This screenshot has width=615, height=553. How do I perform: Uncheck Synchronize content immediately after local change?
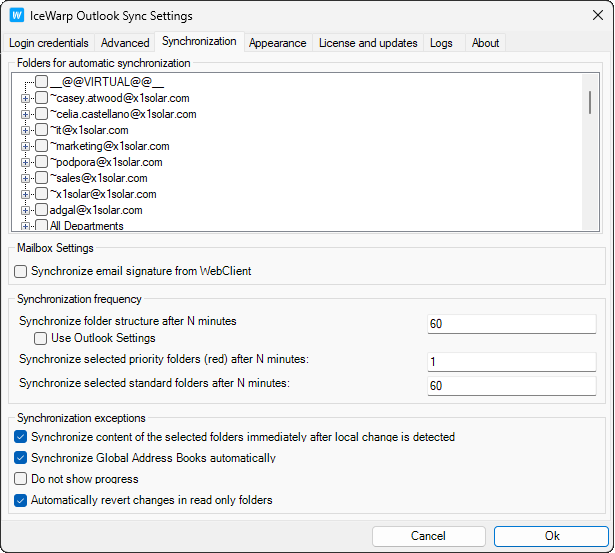20,437
